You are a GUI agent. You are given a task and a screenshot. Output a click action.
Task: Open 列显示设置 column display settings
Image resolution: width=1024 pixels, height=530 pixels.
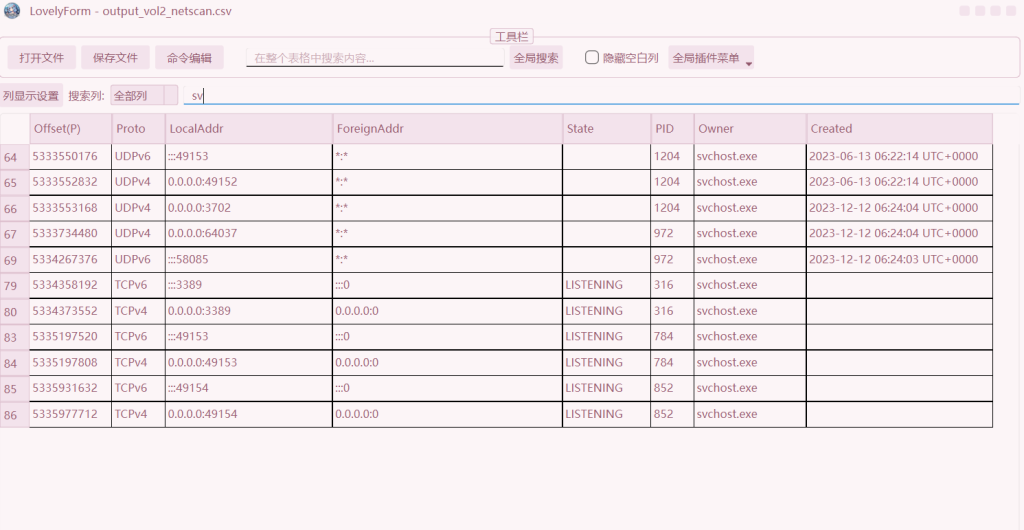point(31,96)
